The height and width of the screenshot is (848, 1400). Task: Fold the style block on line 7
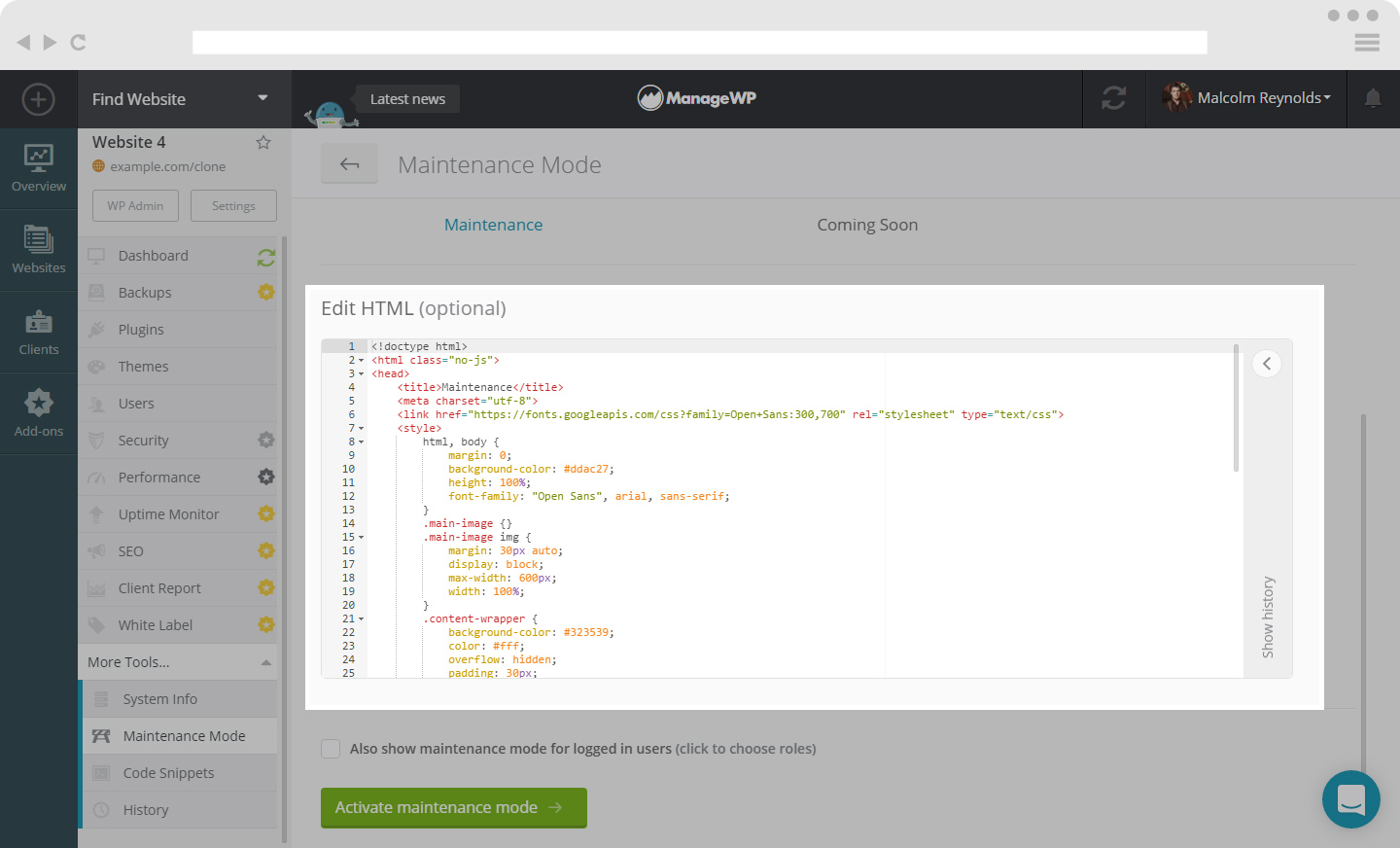pos(362,429)
